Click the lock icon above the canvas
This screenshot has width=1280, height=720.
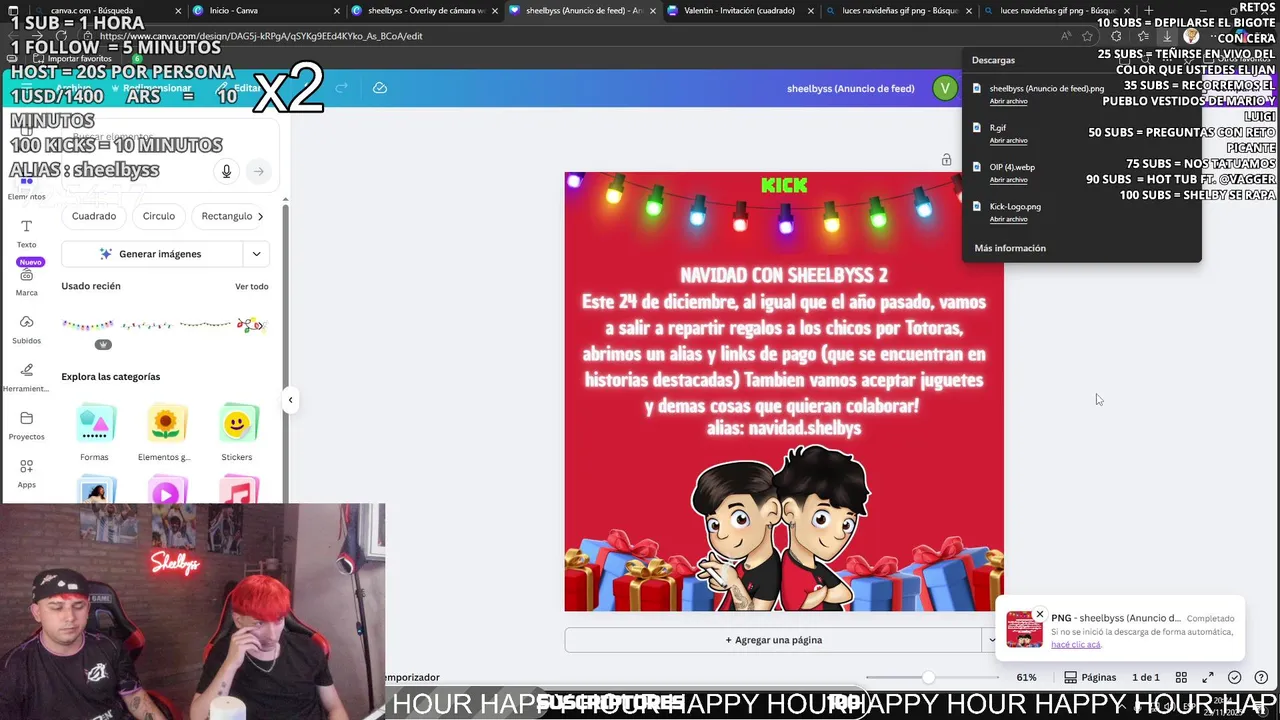tap(946, 159)
